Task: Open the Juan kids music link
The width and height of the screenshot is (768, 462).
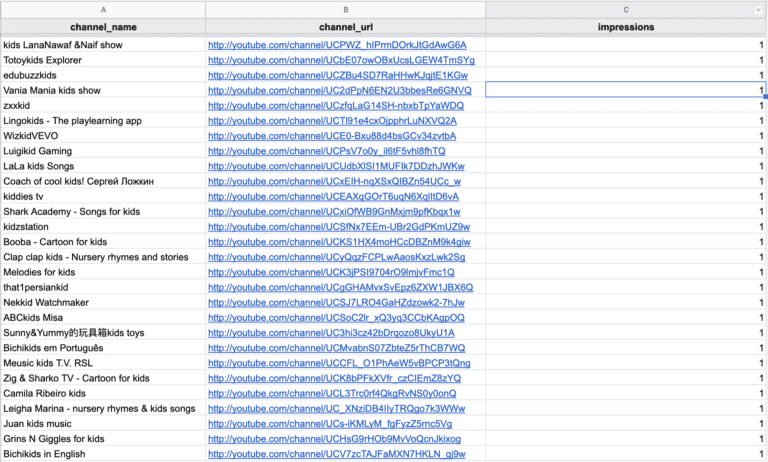Action: pyautogui.click(x=330, y=425)
